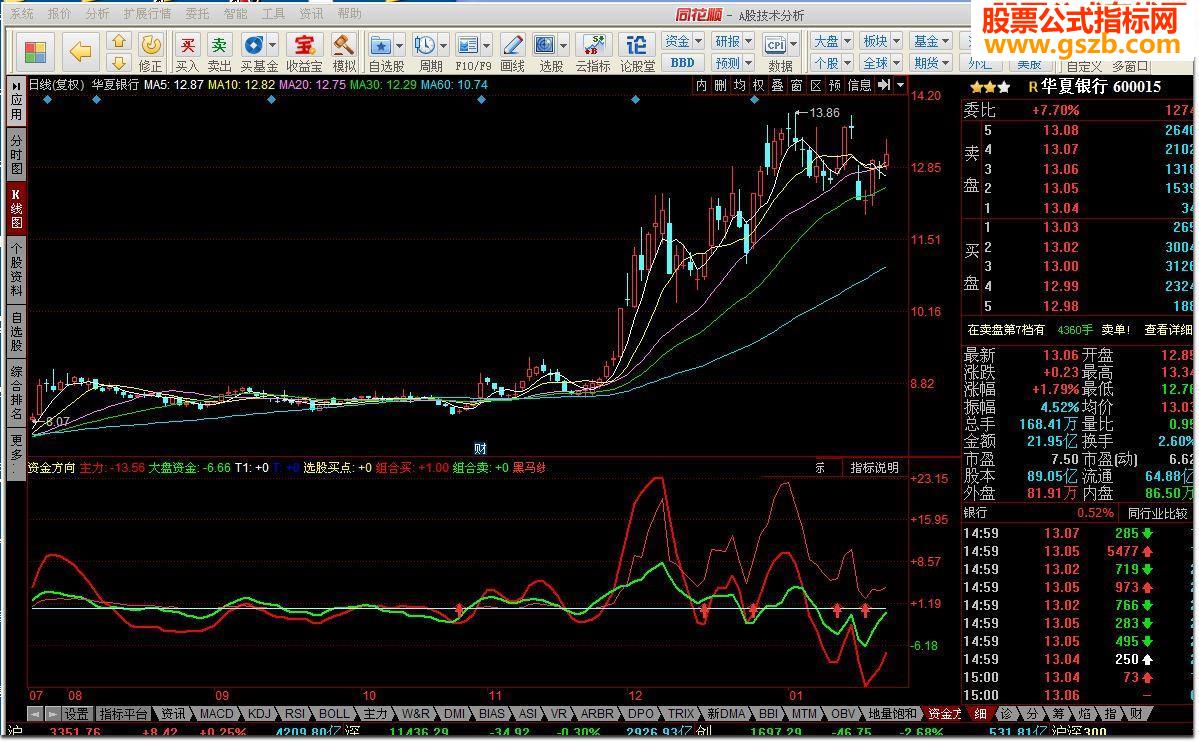Image resolution: width=1199 pixels, height=742 pixels.
Task: Go back with the yellow left arrow
Action: click(x=80, y=52)
